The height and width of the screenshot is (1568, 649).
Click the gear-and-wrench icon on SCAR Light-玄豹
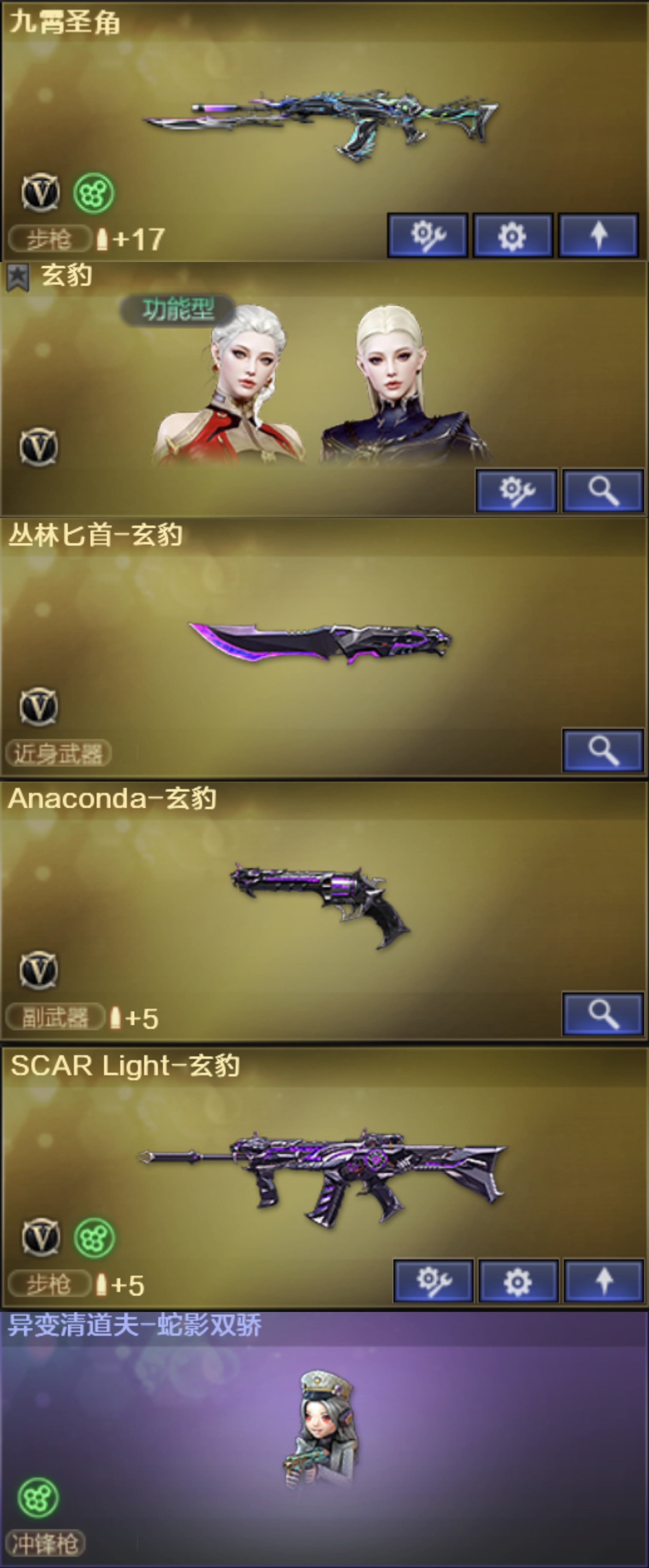tap(434, 1281)
